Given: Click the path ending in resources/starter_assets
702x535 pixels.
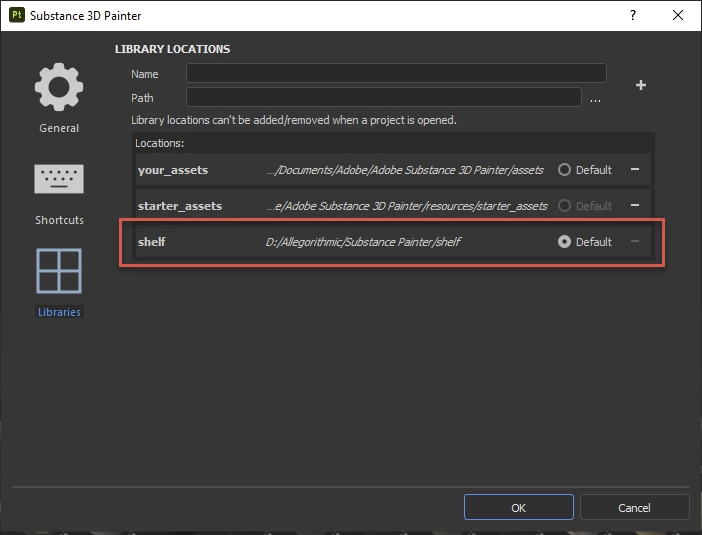Looking at the screenshot, I should click(x=407, y=206).
